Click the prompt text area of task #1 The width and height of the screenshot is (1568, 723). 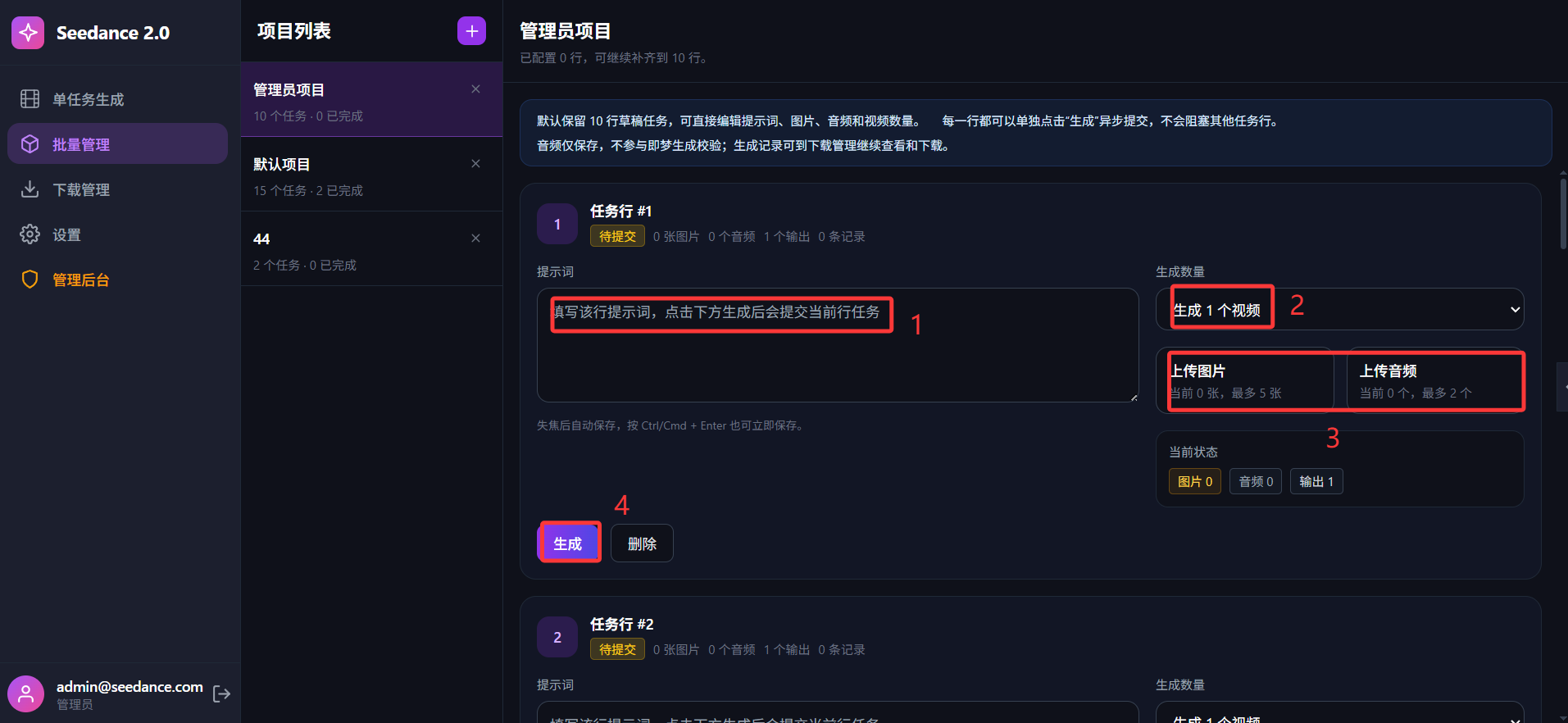click(838, 345)
